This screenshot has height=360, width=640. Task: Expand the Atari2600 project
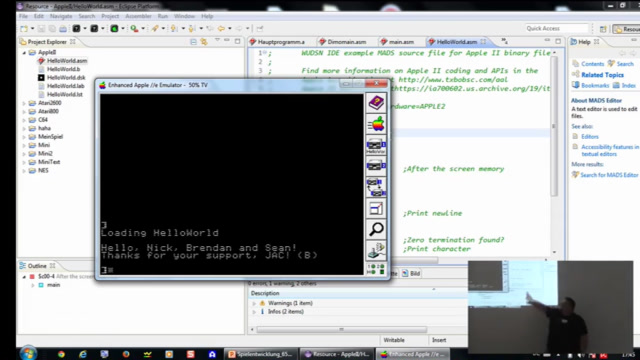pyautogui.click(x=24, y=103)
